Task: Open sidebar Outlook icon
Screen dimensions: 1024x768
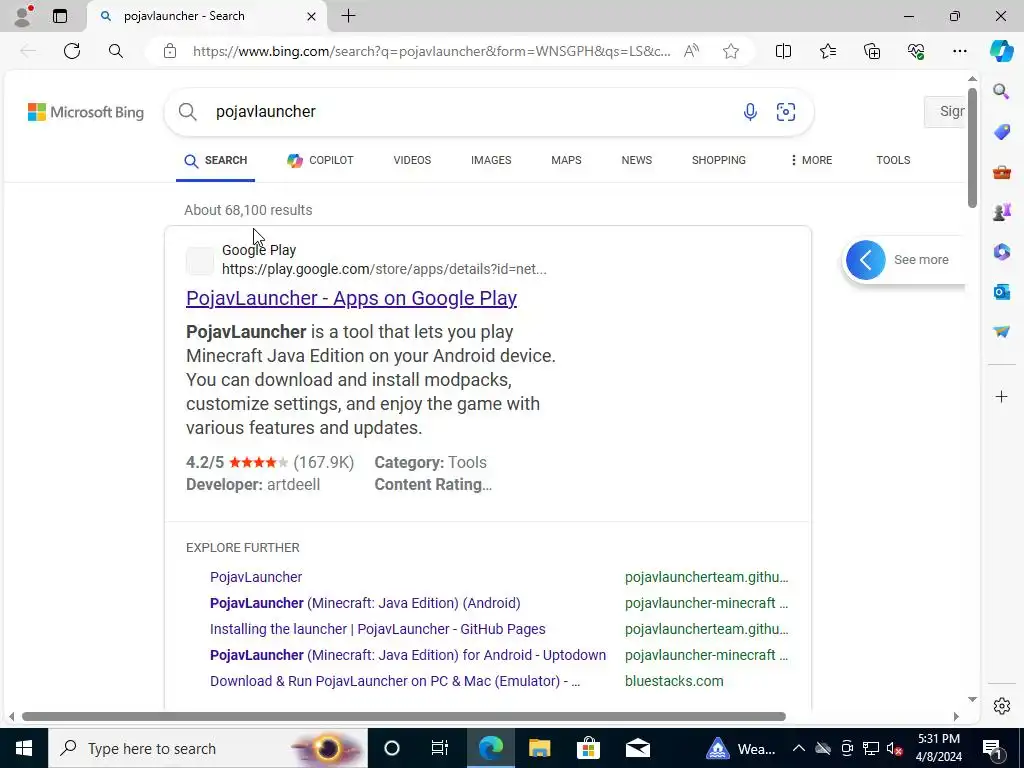Action: pos(1001,292)
